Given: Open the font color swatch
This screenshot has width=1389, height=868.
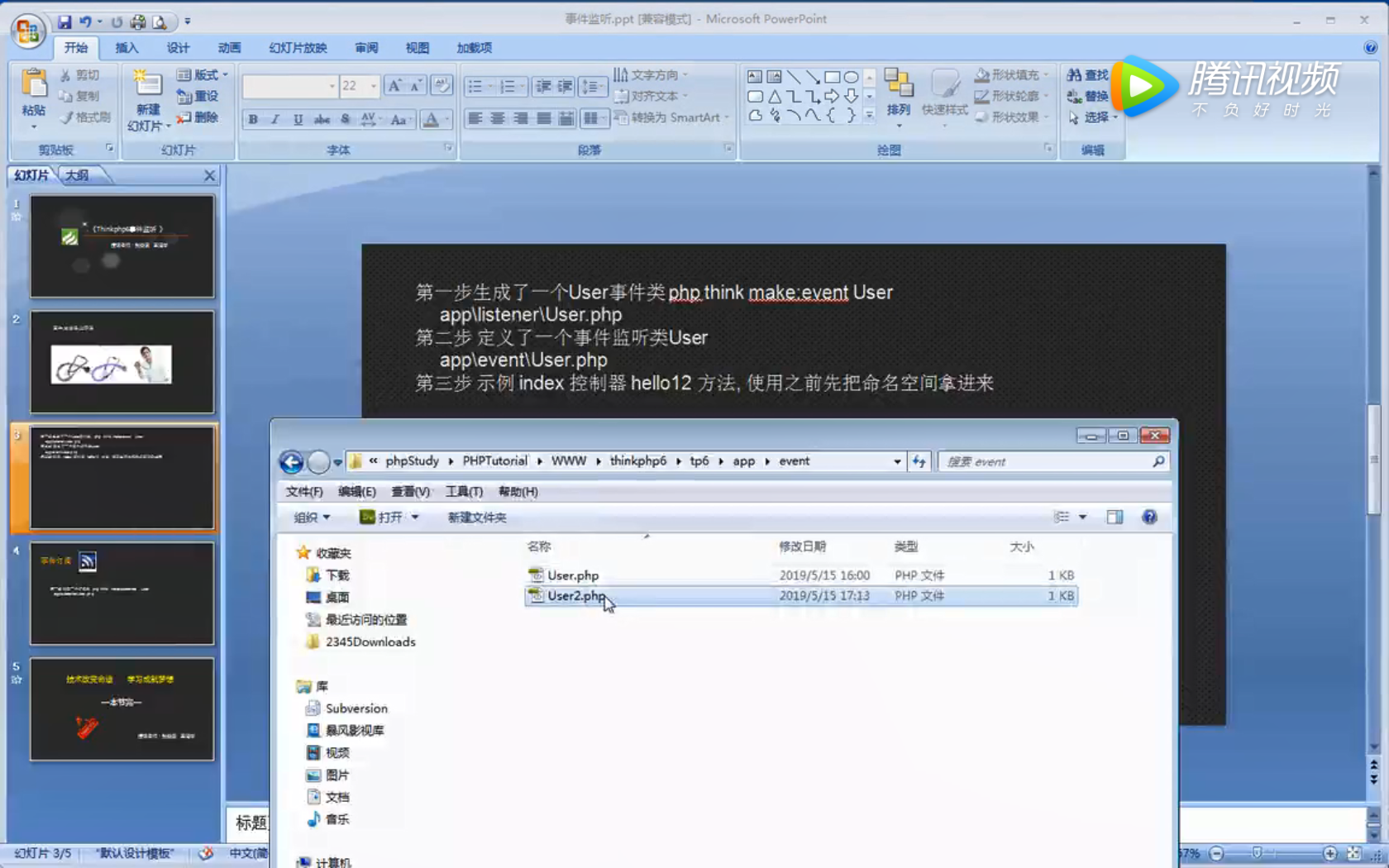Looking at the screenshot, I should [431, 120].
